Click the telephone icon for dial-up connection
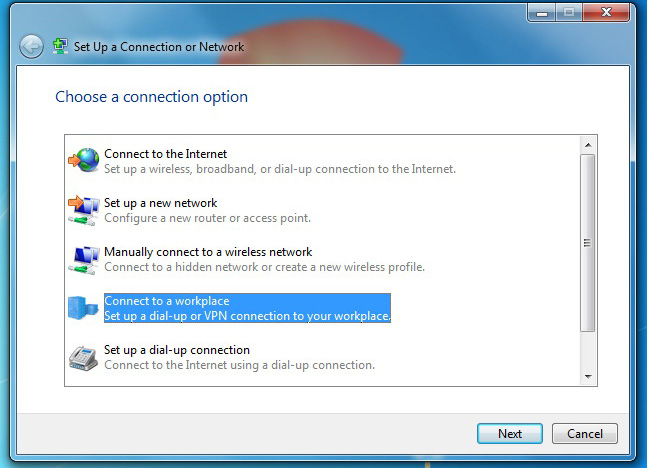648x468 pixels. coord(83,358)
